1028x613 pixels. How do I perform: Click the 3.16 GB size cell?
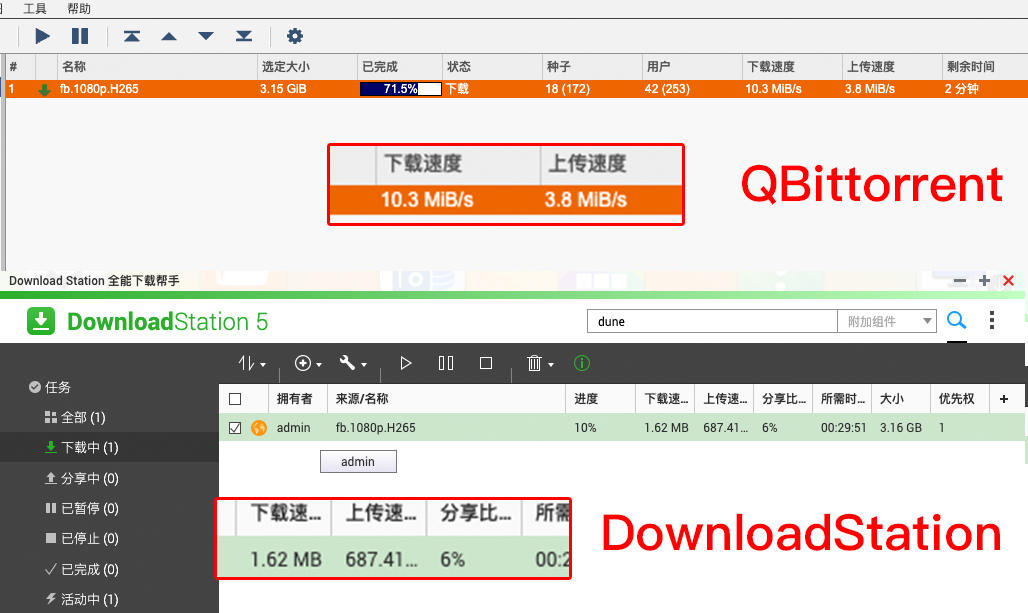coord(901,428)
